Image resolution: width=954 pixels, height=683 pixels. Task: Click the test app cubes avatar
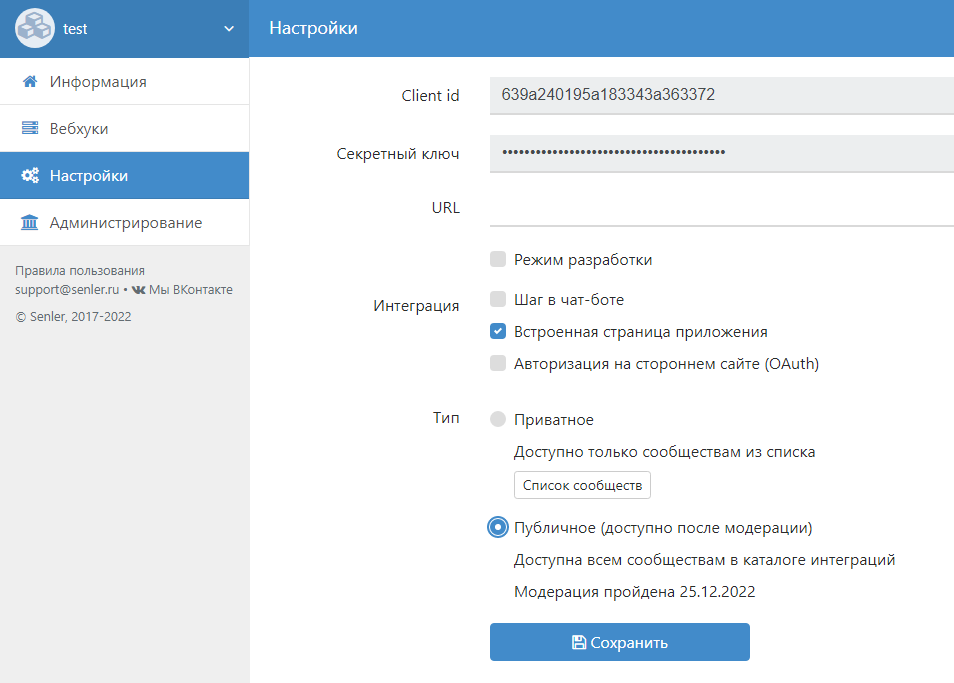coord(34,29)
